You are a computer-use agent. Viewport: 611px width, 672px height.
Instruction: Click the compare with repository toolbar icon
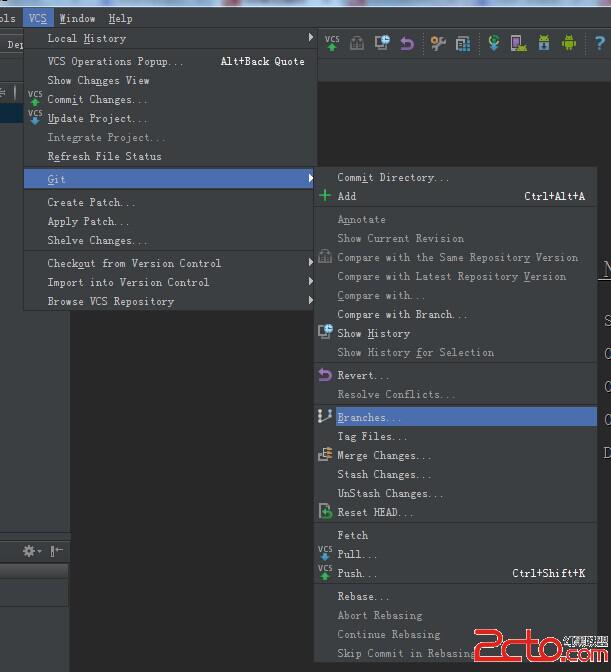coord(356,43)
